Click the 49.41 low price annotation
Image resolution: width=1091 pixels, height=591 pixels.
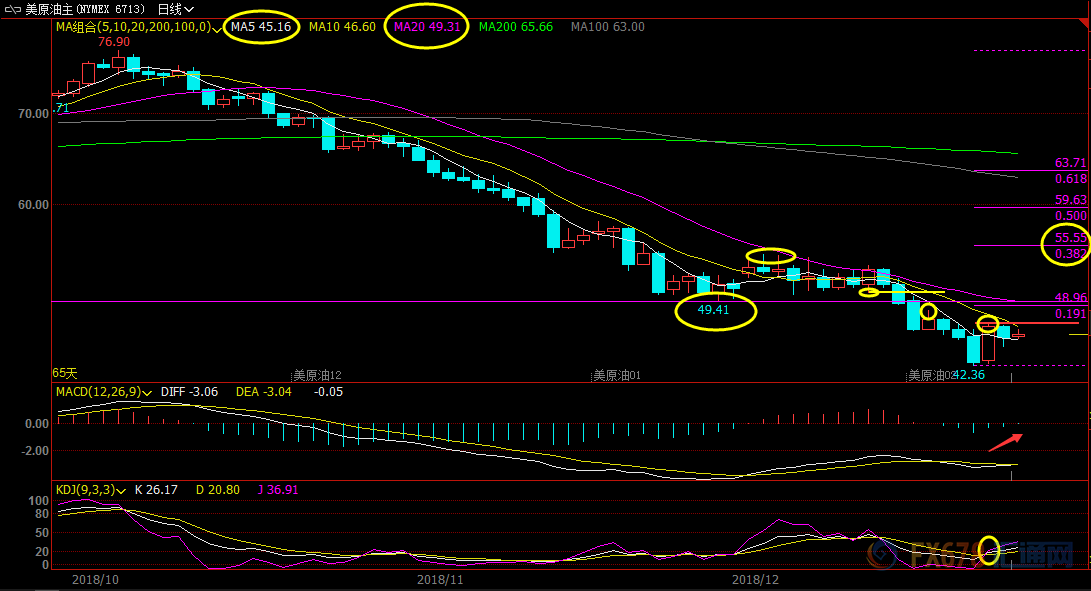pyautogui.click(x=714, y=311)
